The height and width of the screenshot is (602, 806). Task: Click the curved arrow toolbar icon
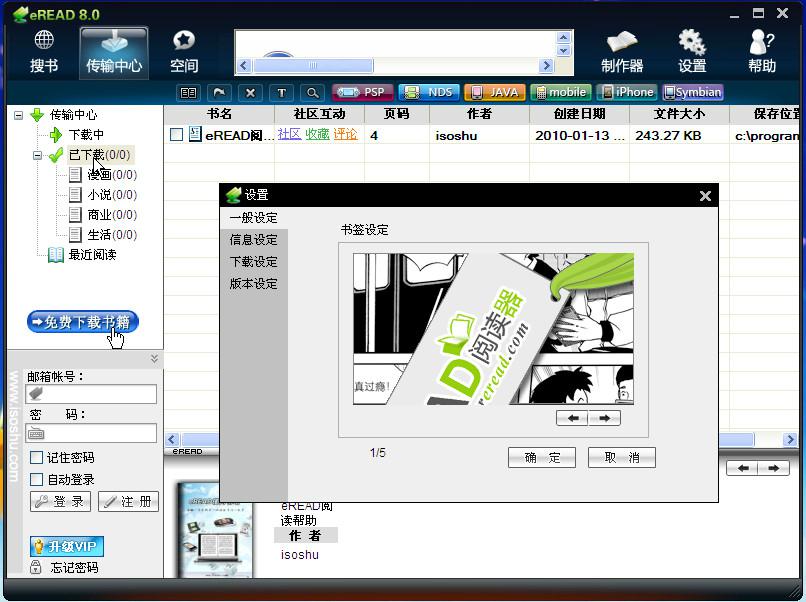coord(219,93)
